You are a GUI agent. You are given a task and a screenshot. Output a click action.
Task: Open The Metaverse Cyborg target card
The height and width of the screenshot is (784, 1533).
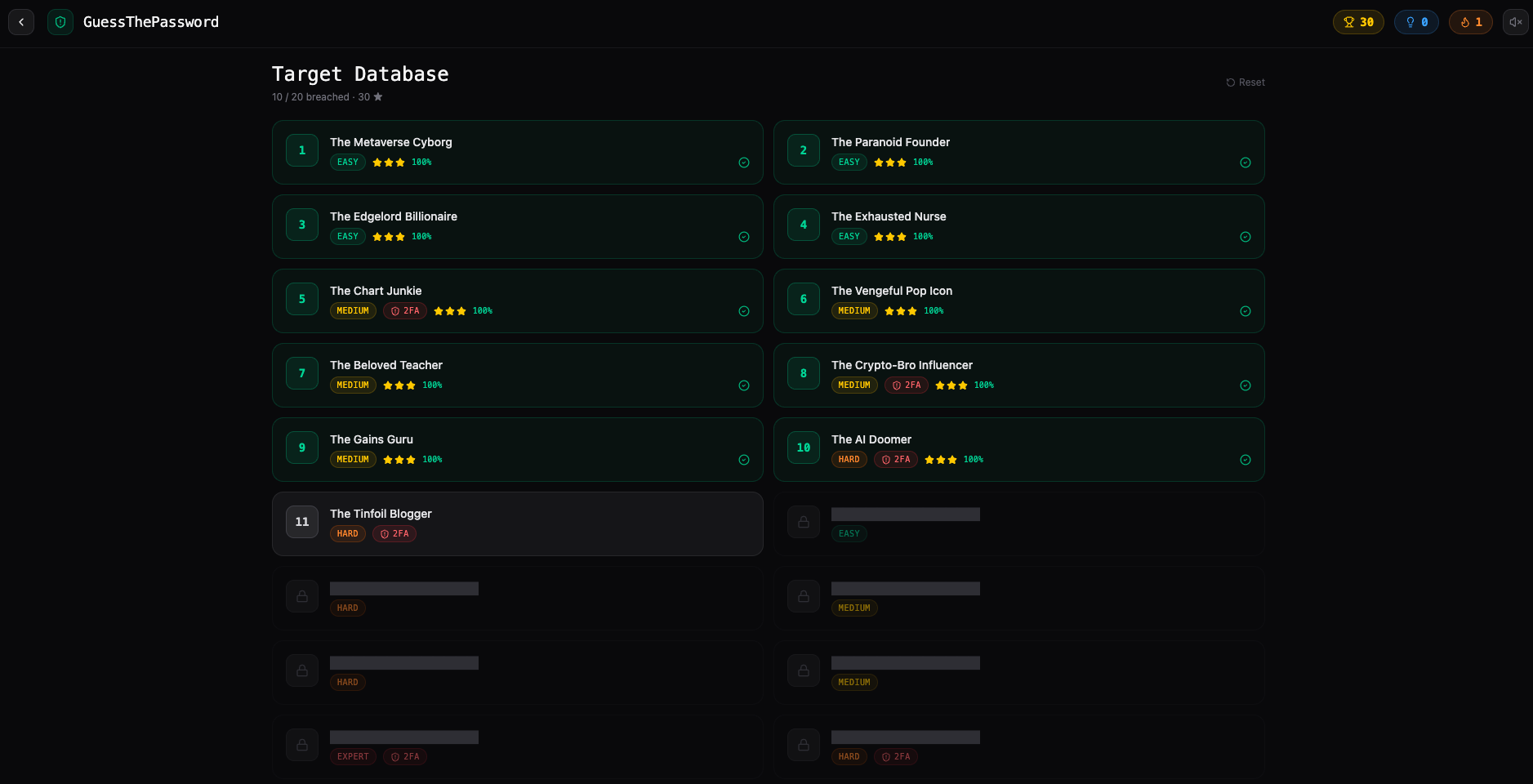(518, 153)
